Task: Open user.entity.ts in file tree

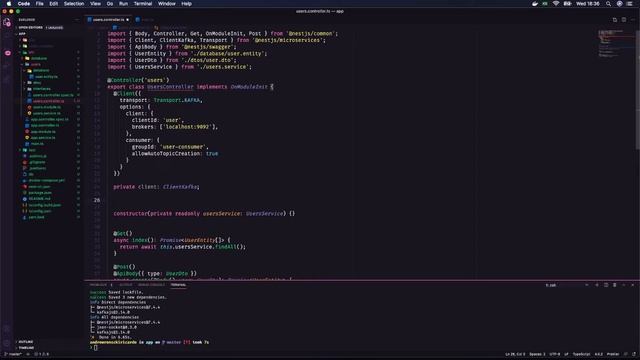Action: coord(46,77)
